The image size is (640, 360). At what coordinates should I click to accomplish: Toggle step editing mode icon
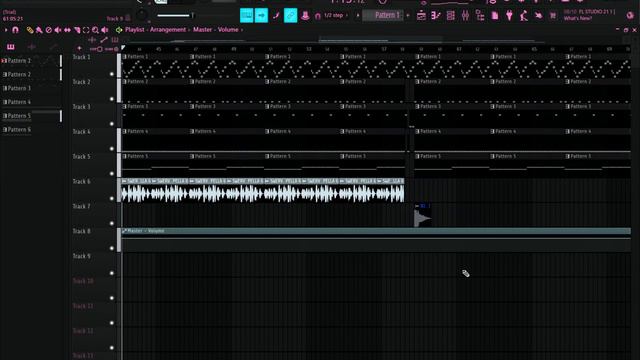276,16
